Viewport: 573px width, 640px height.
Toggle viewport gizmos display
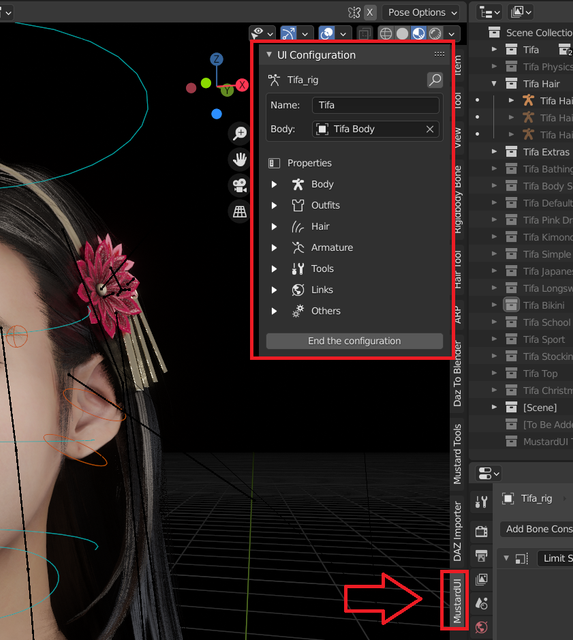(289, 33)
